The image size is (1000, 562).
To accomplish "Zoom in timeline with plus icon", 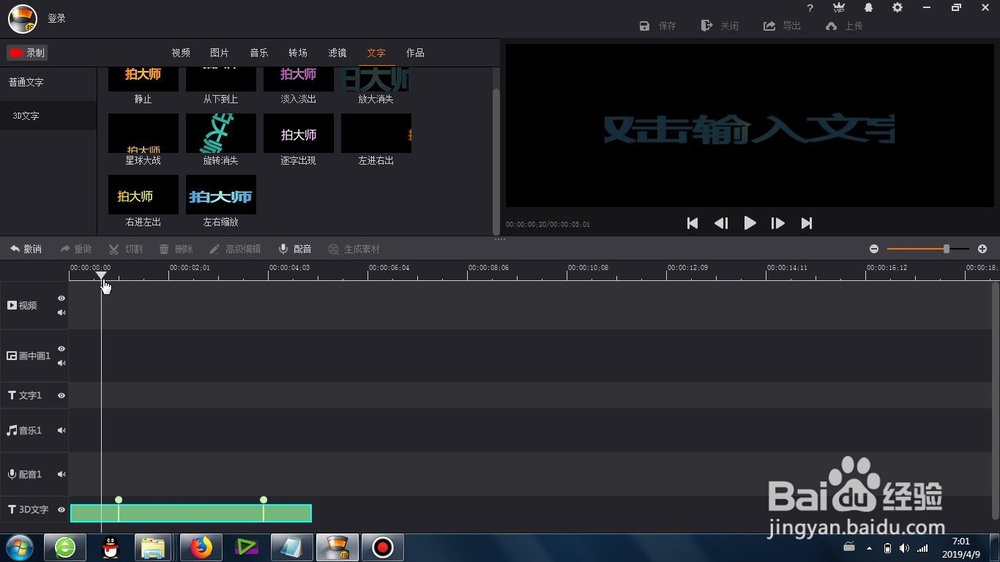I will (x=982, y=249).
